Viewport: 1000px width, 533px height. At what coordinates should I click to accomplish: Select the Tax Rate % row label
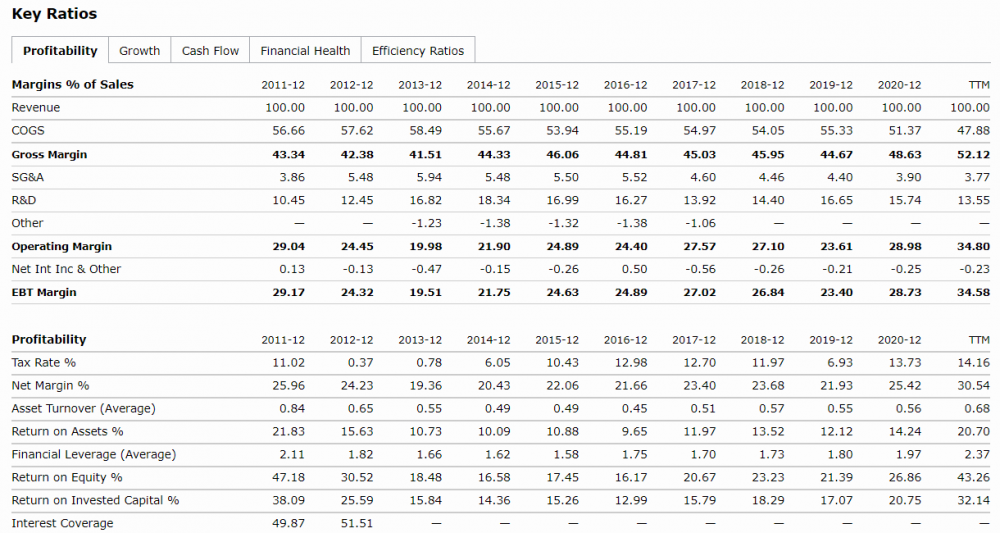pyautogui.click(x=43, y=362)
